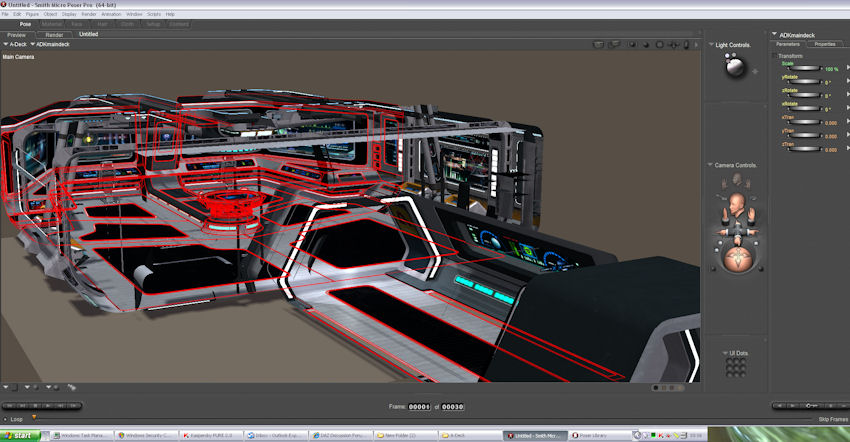The image size is (850, 442).
Task: Click the current frame number field
Action: coord(418,406)
